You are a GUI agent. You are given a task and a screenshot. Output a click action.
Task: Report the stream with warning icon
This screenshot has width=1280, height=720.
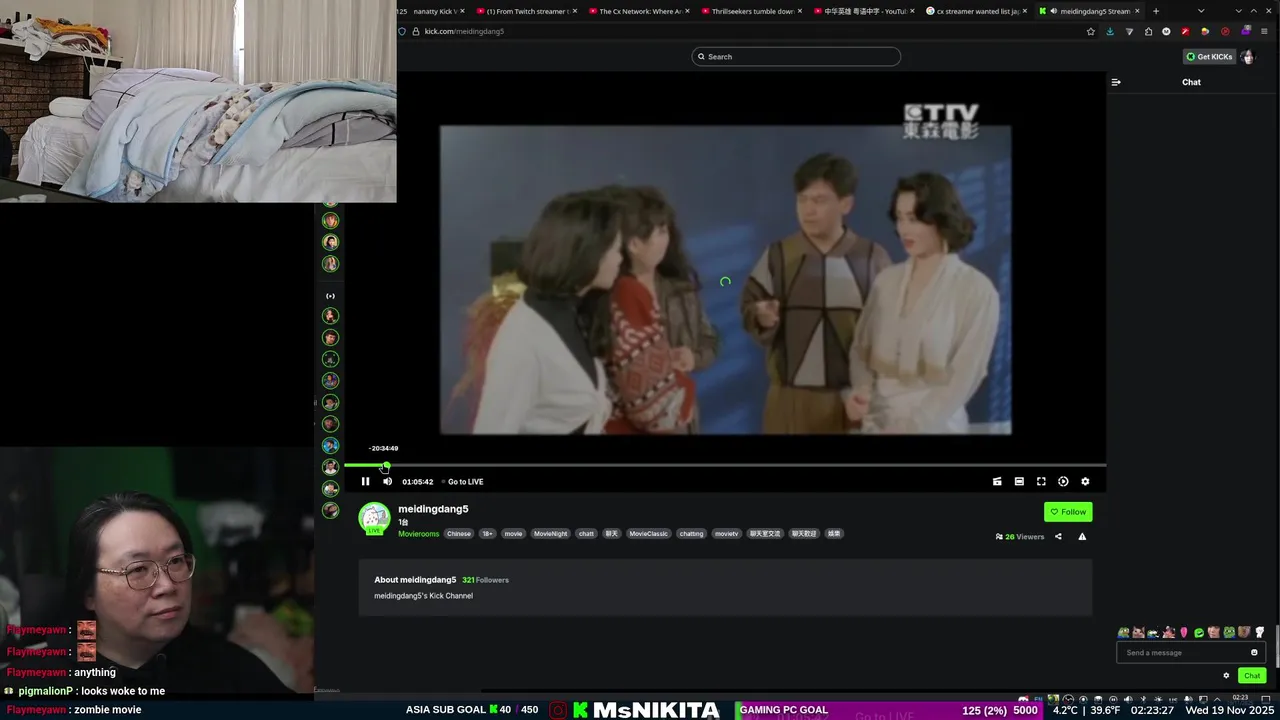pyautogui.click(x=1082, y=537)
